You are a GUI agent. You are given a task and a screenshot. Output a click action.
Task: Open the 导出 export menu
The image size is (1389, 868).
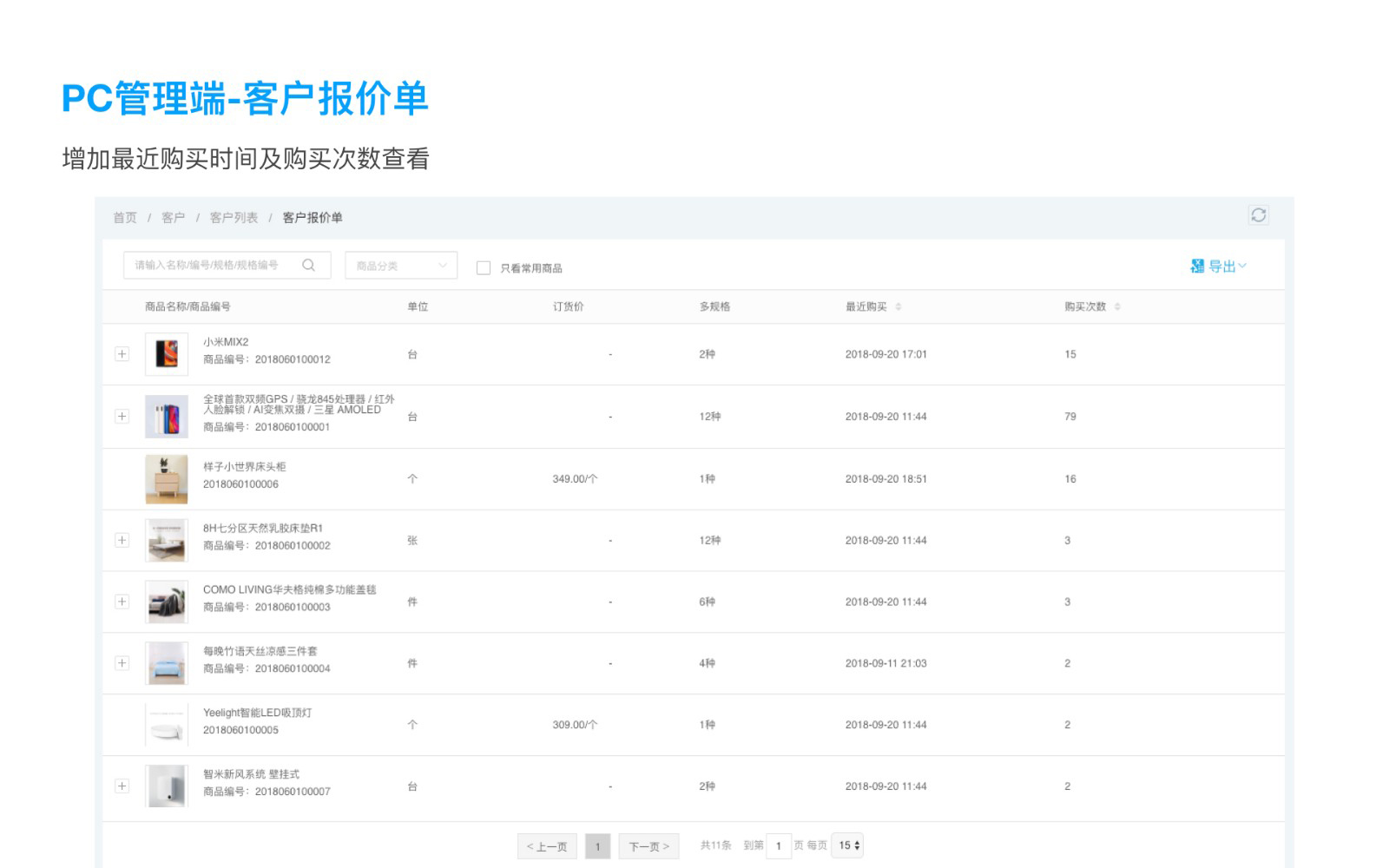click(1218, 266)
